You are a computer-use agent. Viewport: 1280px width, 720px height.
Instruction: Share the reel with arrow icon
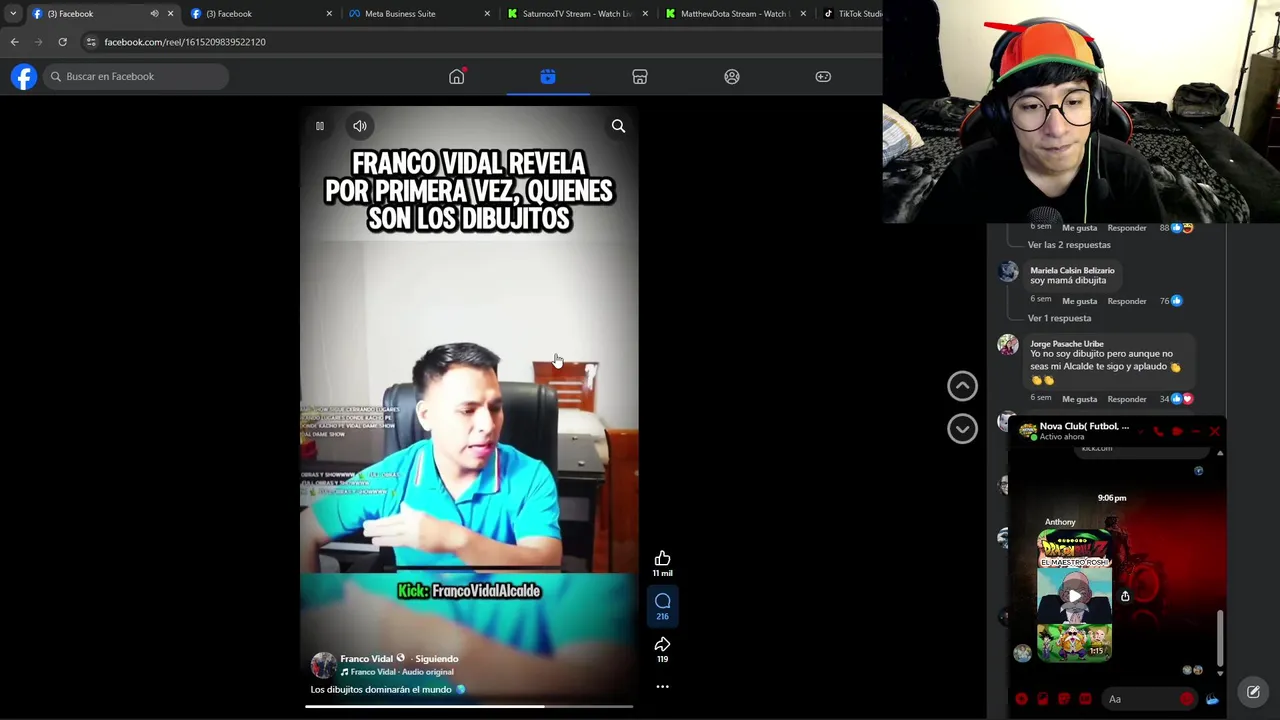tap(662, 644)
